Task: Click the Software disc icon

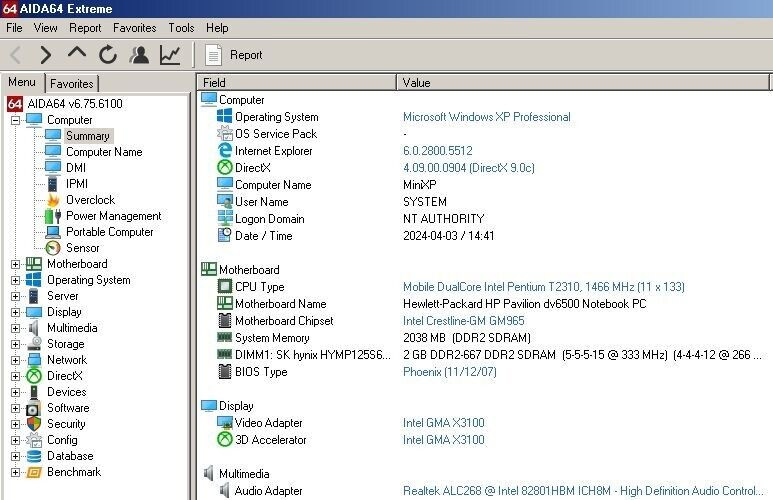Action: pyautogui.click(x=34, y=408)
